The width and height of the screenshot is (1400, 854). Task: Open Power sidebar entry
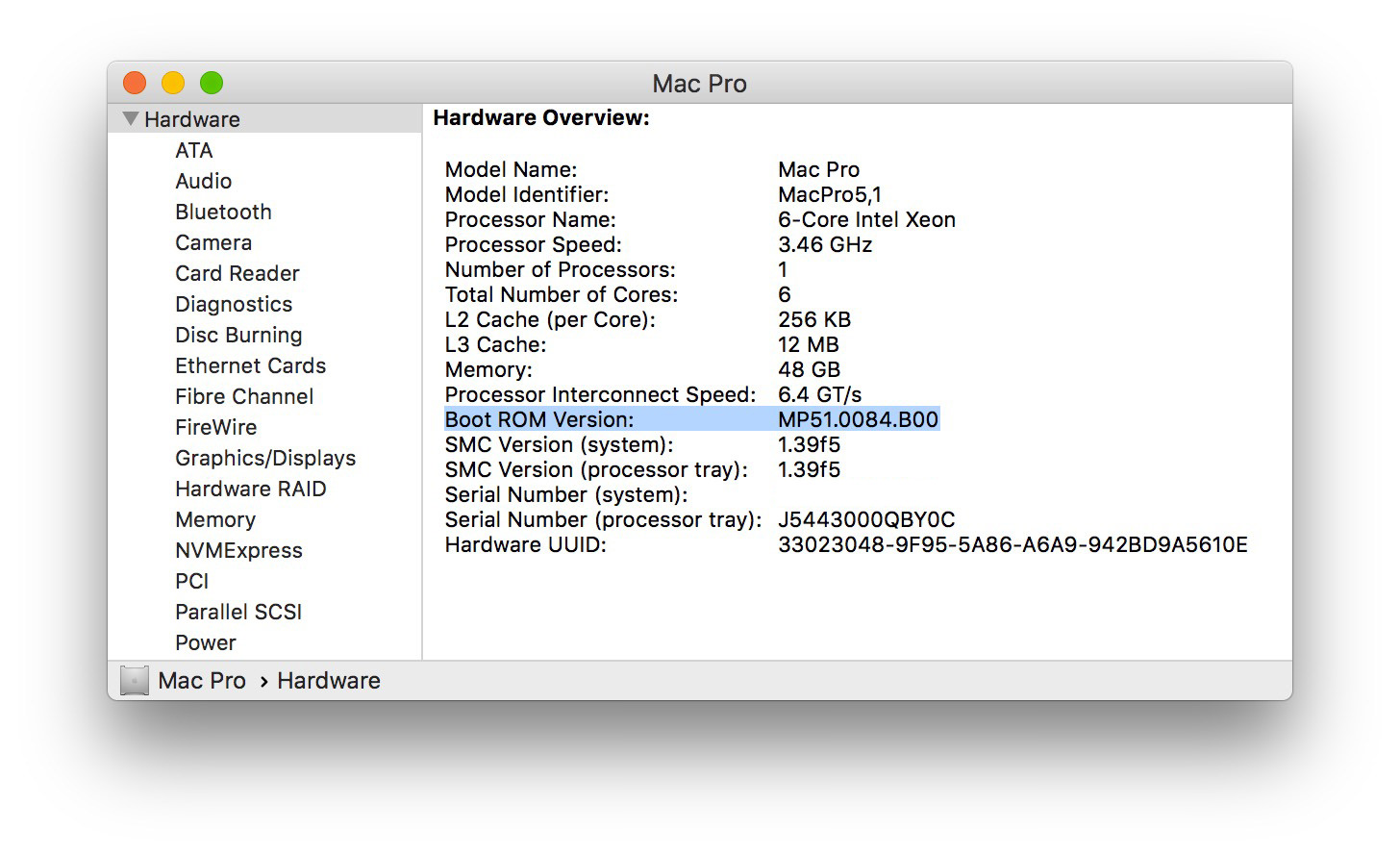pos(206,642)
